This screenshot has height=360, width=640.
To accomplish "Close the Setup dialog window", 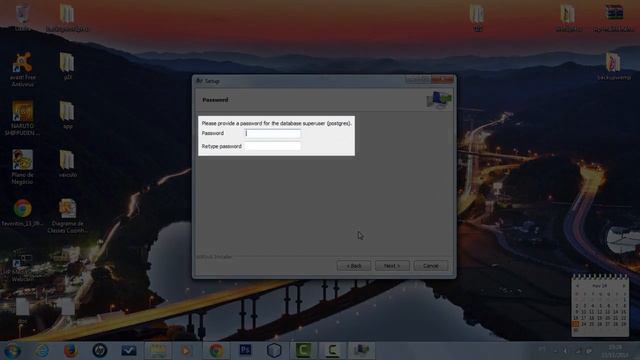I will (x=442, y=80).
